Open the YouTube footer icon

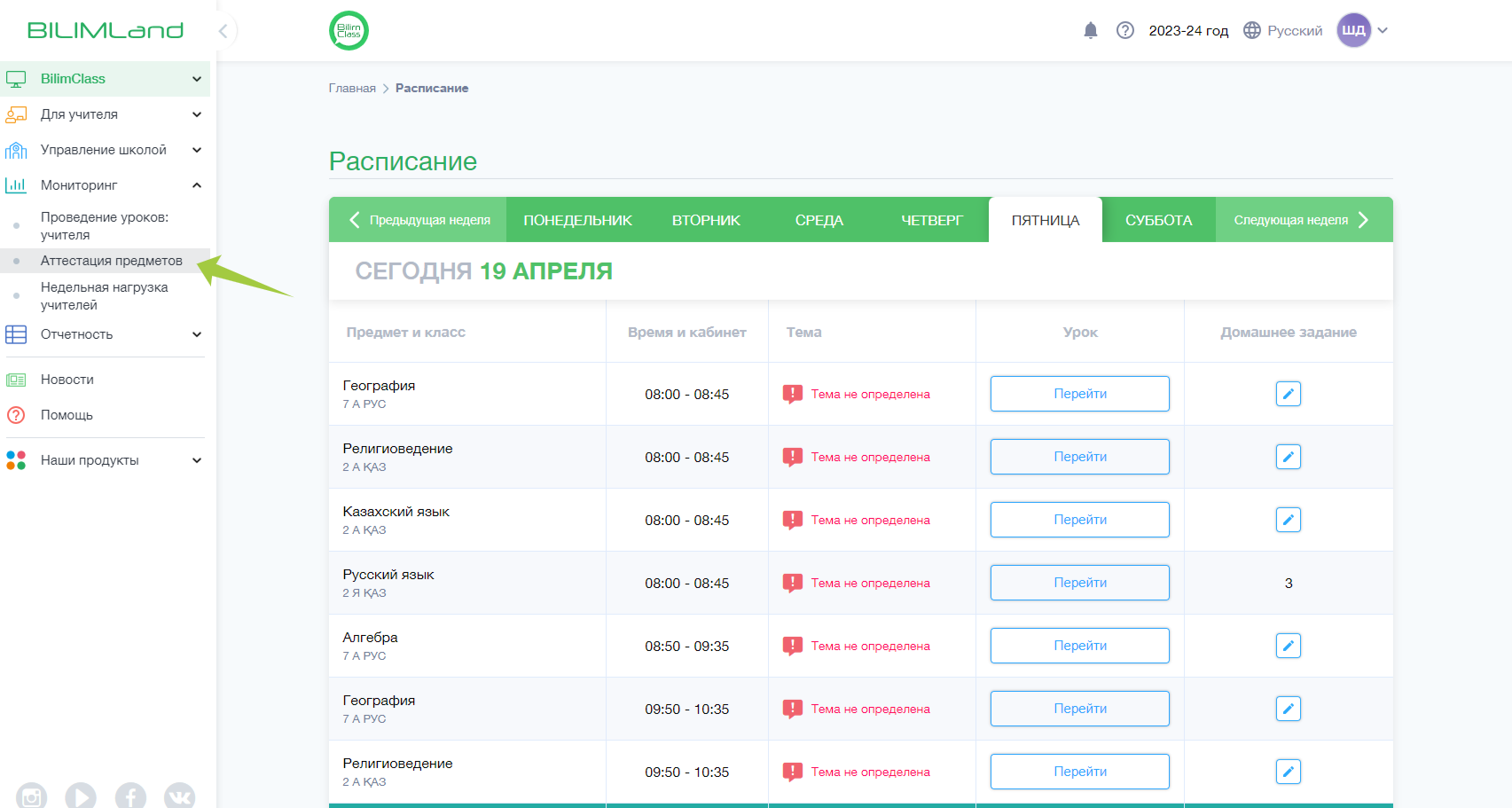(x=81, y=796)
